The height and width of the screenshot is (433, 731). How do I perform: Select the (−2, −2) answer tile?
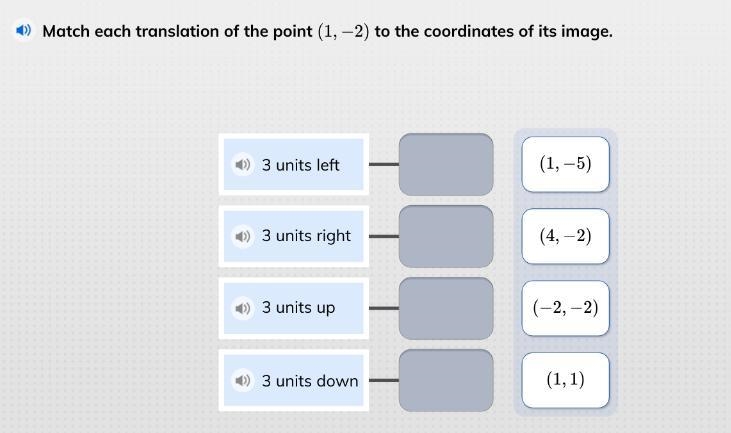565,308
